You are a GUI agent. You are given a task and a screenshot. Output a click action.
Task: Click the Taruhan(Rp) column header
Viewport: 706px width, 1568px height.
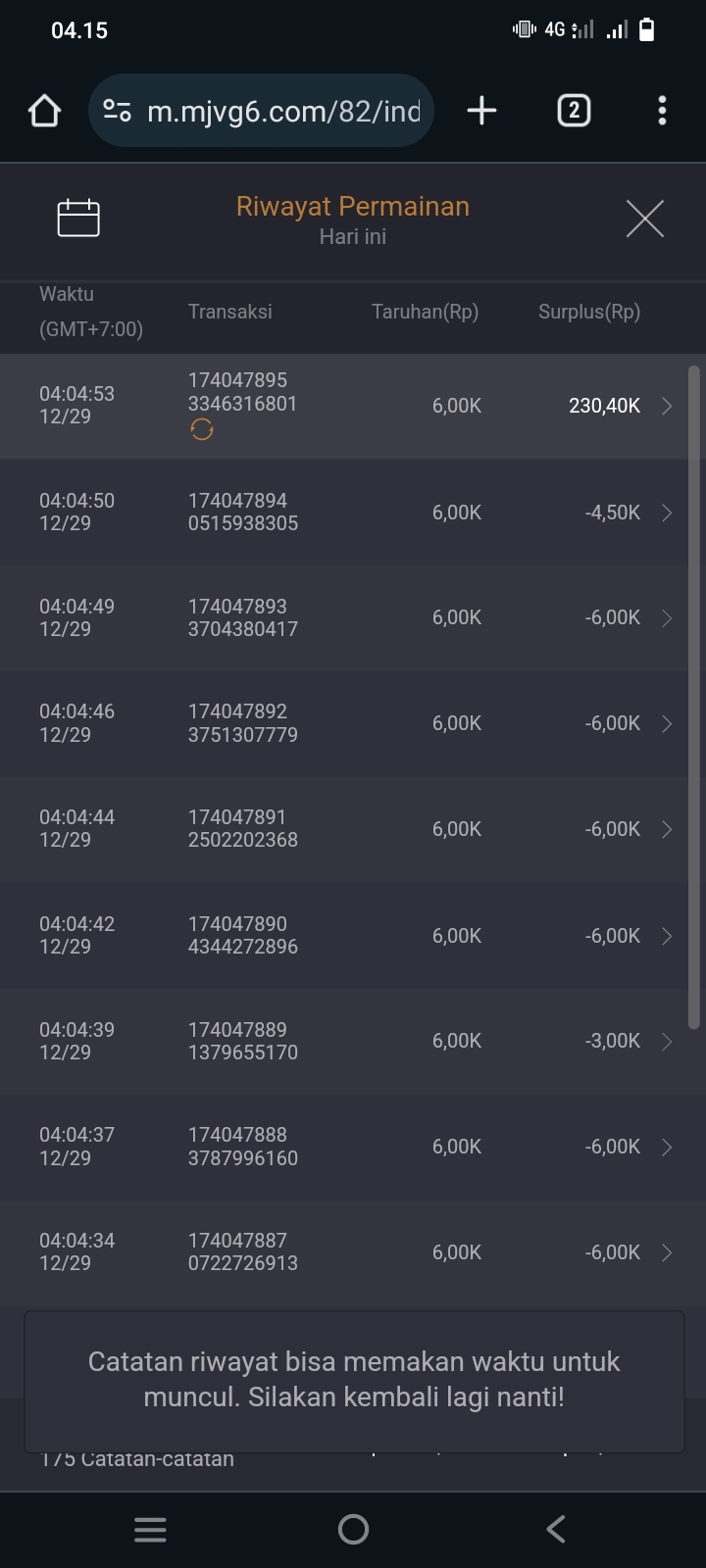(425, 312)
